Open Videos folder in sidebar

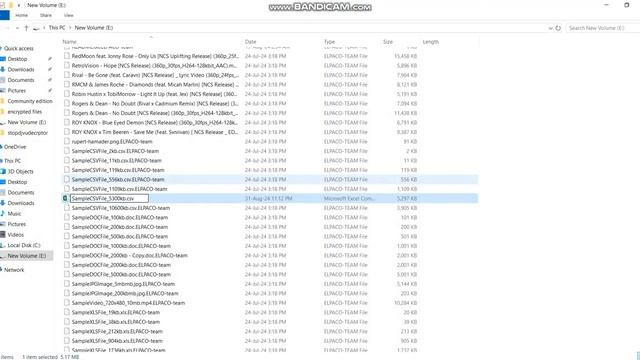point(16,235)
